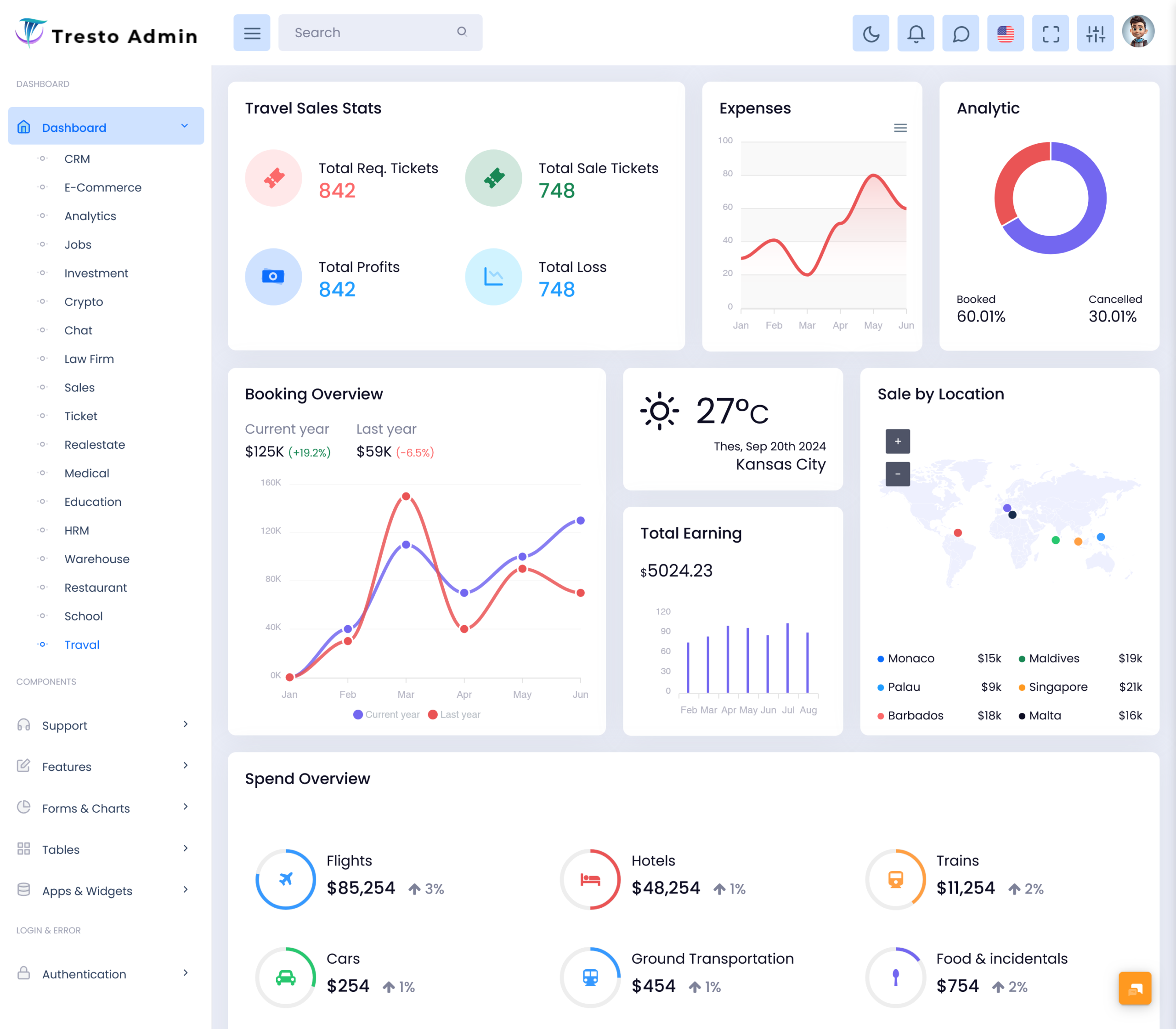Click the red Barbados map marker

coord(957,533)
